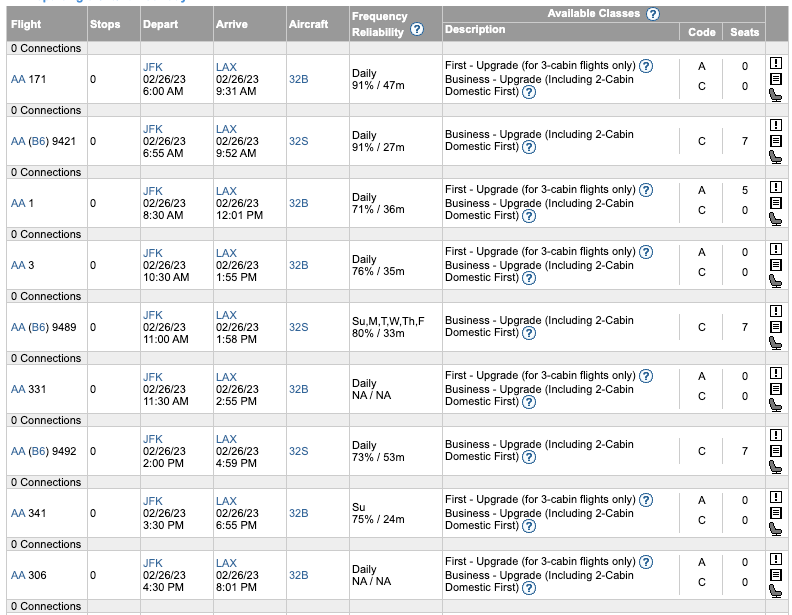792x615 pixels.
Task: Open details list icon for AA 331
Action: [776, 389]
